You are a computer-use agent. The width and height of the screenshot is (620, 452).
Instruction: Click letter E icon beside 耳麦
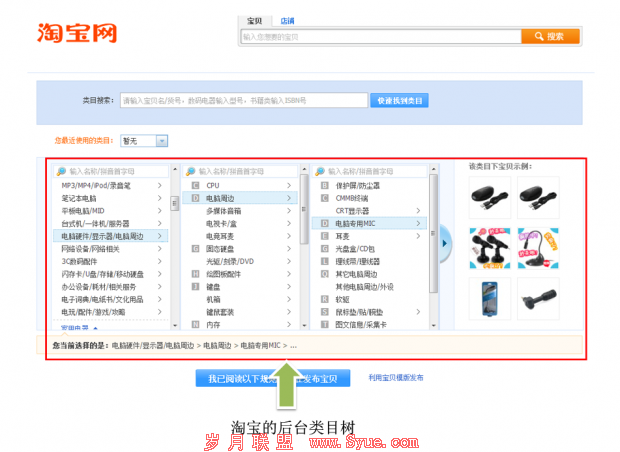(x=325, y=236)
